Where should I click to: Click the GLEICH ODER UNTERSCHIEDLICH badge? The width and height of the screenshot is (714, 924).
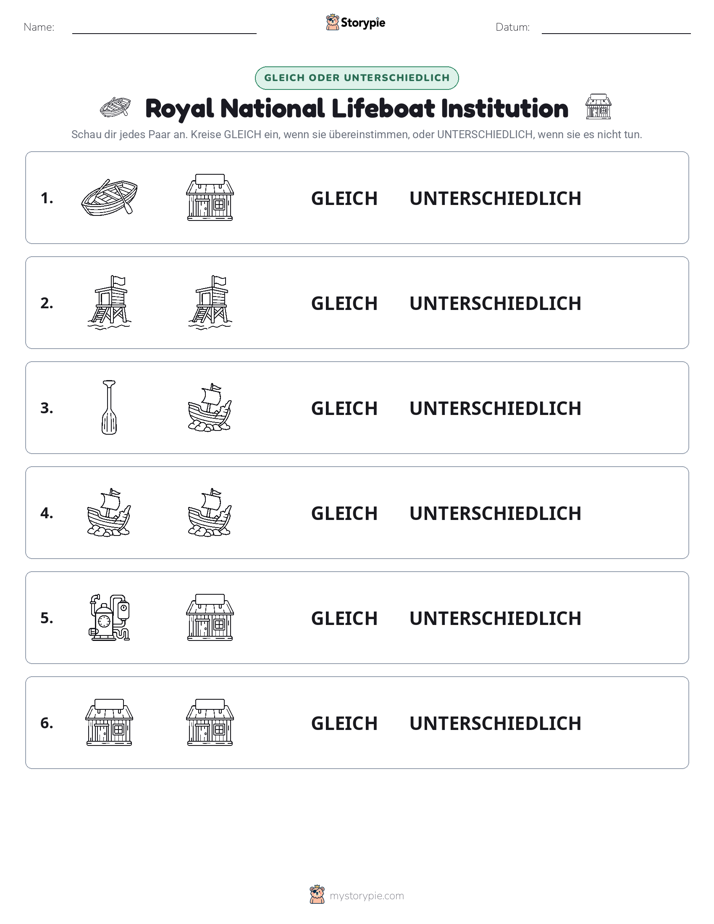[x=356, y=78]
